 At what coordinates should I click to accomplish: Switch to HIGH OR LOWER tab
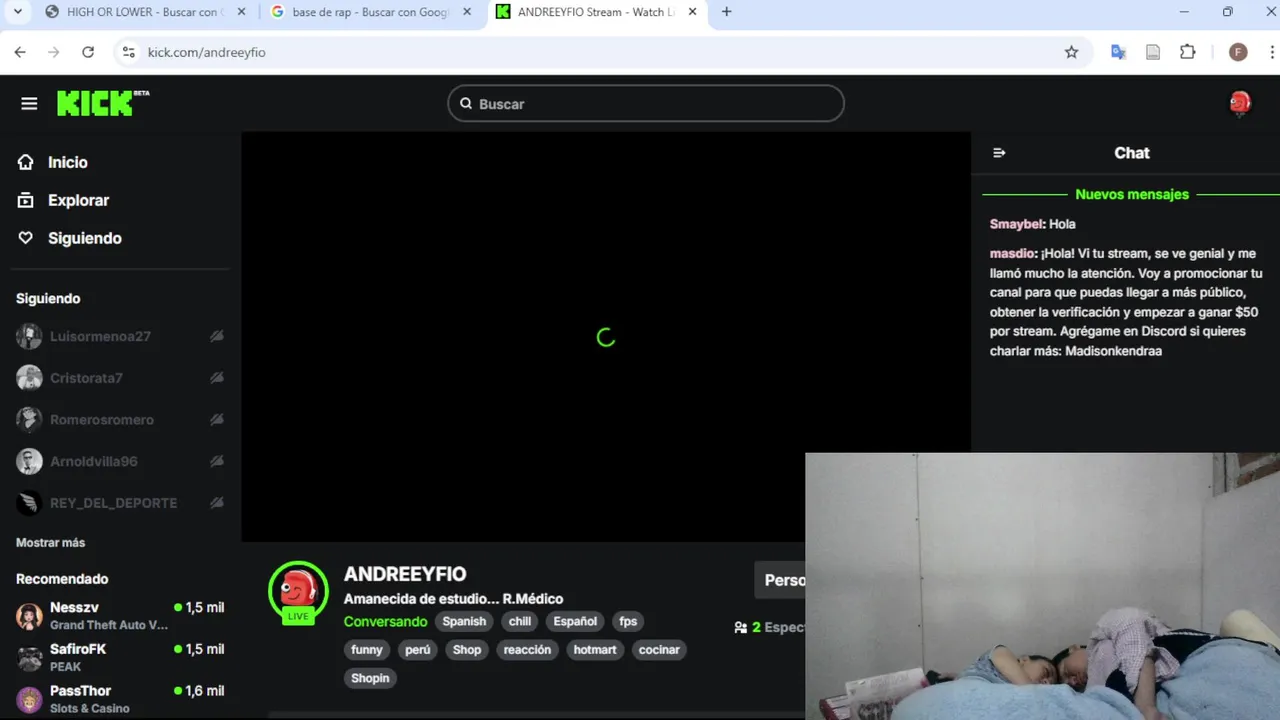(x=145, y=12)
